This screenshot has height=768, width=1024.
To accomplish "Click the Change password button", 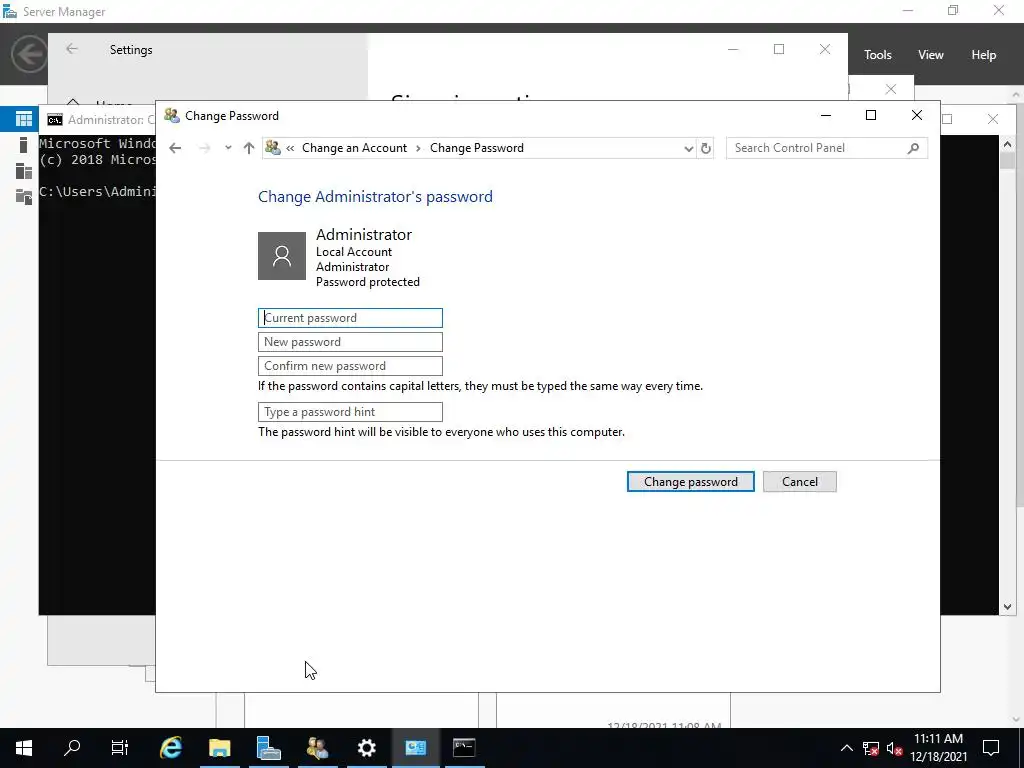I will [690, 482].
